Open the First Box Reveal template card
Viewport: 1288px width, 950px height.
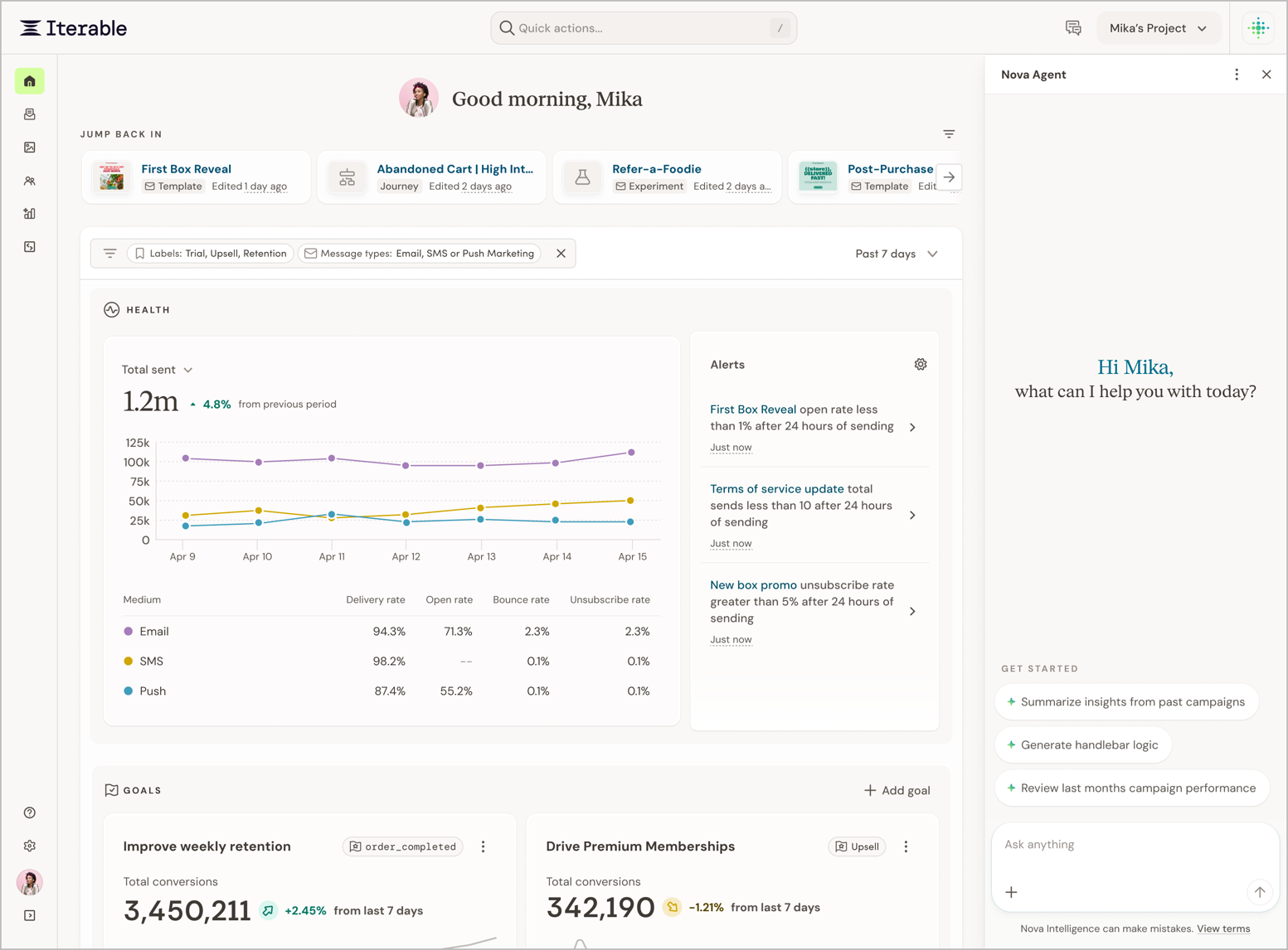tap(197, 177)
